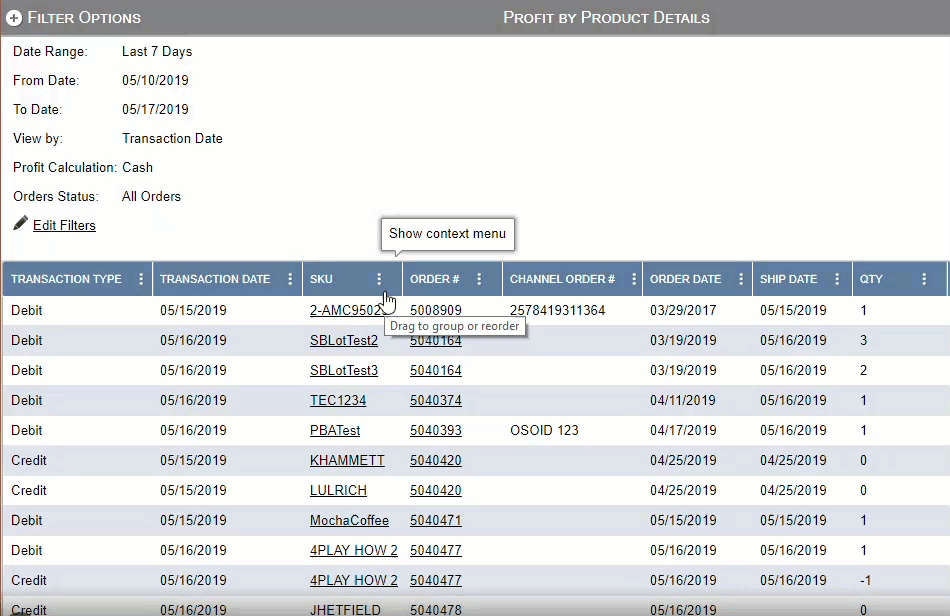
Task: Open context menu for Channel Order # column
Action: click(x=630, y=279)
